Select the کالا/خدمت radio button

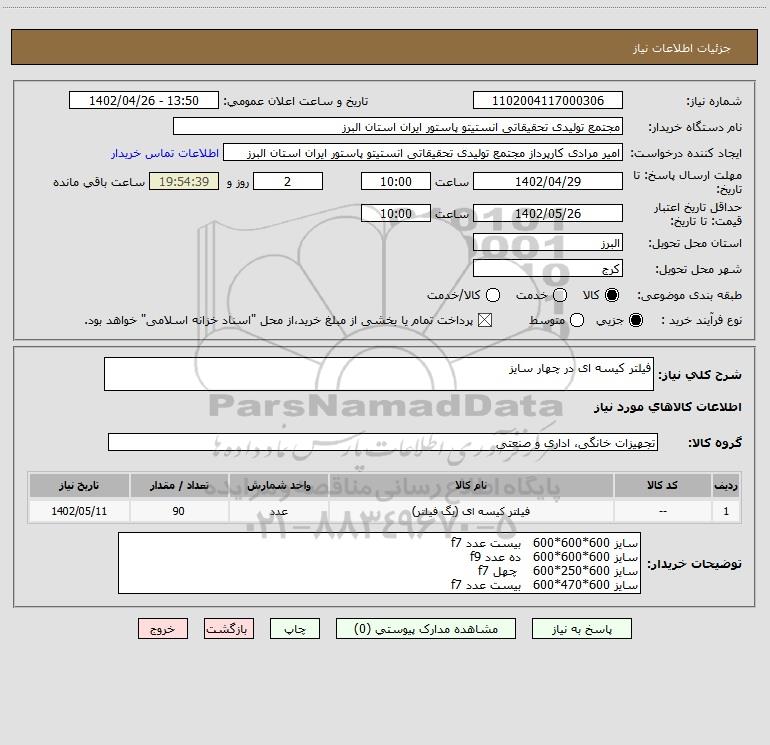pos(493,295)
